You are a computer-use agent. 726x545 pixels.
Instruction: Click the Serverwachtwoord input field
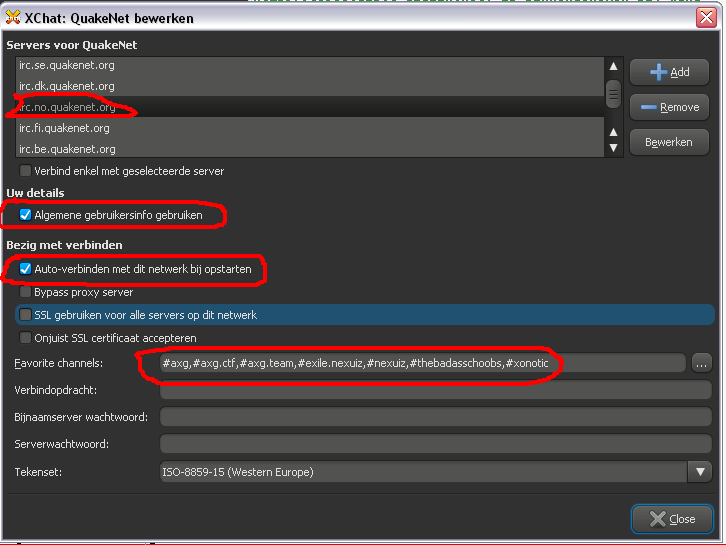[435, 444]
